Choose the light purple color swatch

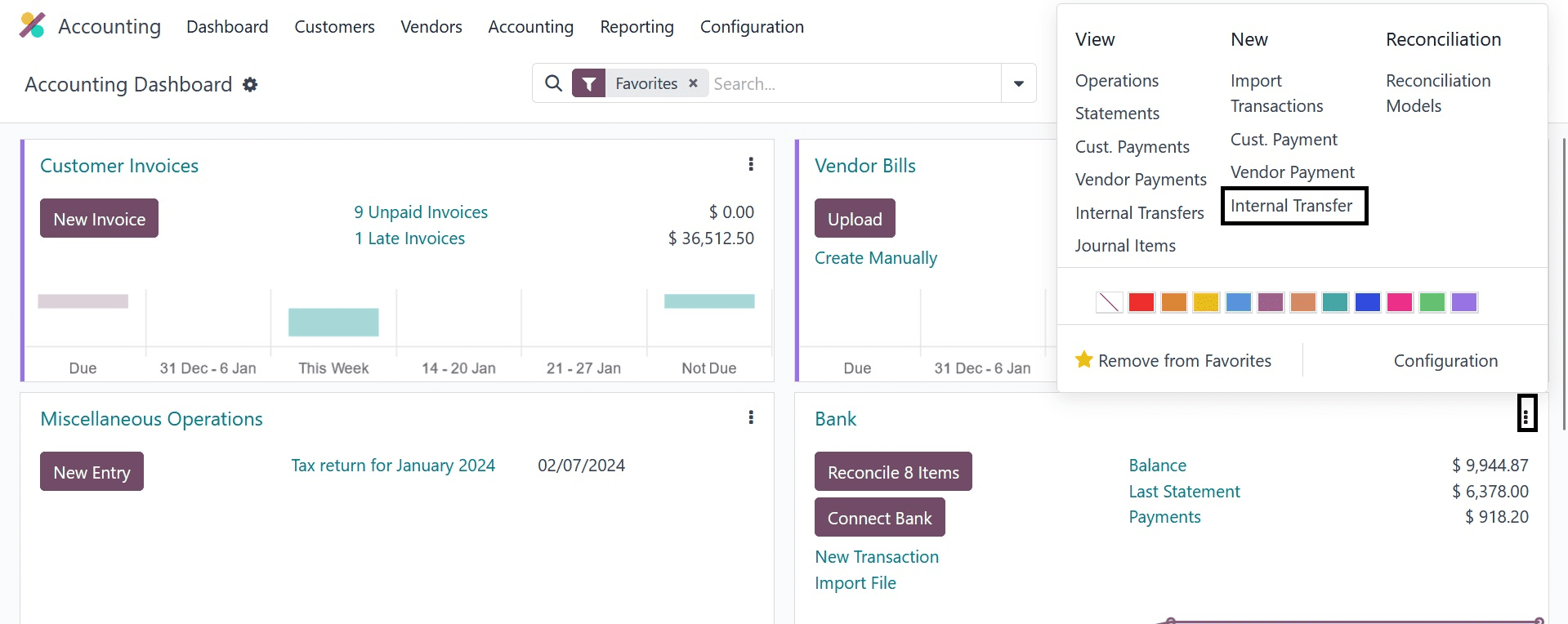(x=1464, y=302)
